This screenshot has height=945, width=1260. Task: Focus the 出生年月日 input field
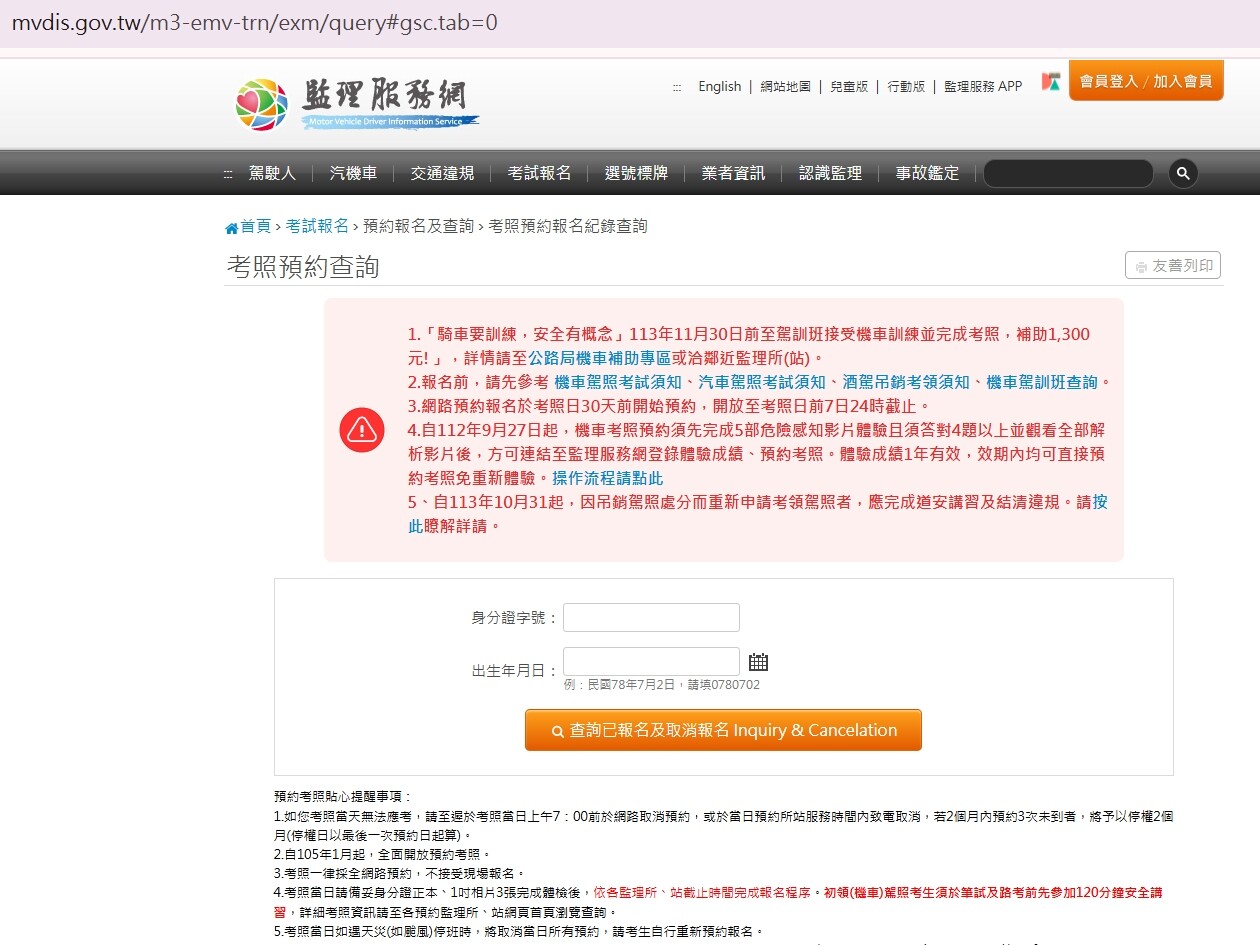coord(651,662)
